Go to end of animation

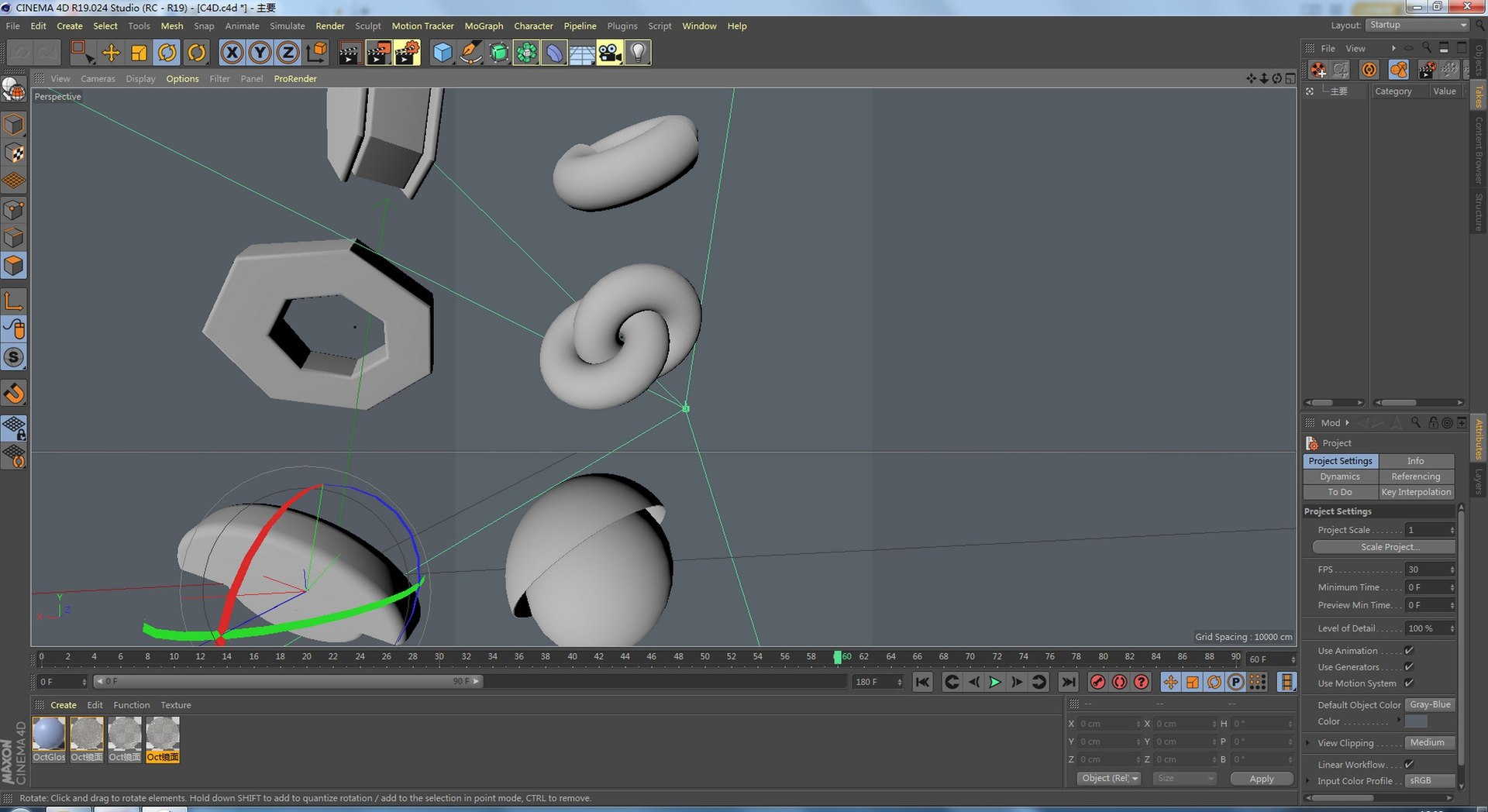tap(1068, 682)
